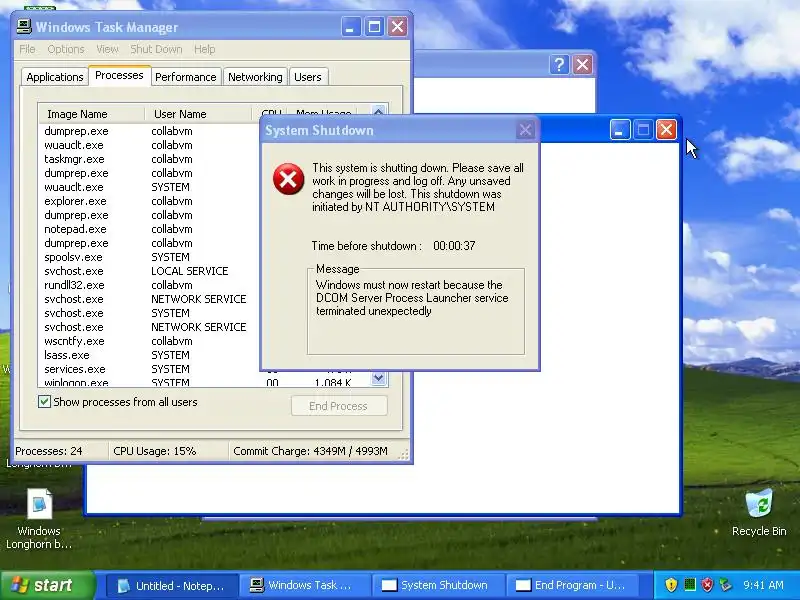Close the dialog with the help button
The image size is (800, 600).
[582, 65]
